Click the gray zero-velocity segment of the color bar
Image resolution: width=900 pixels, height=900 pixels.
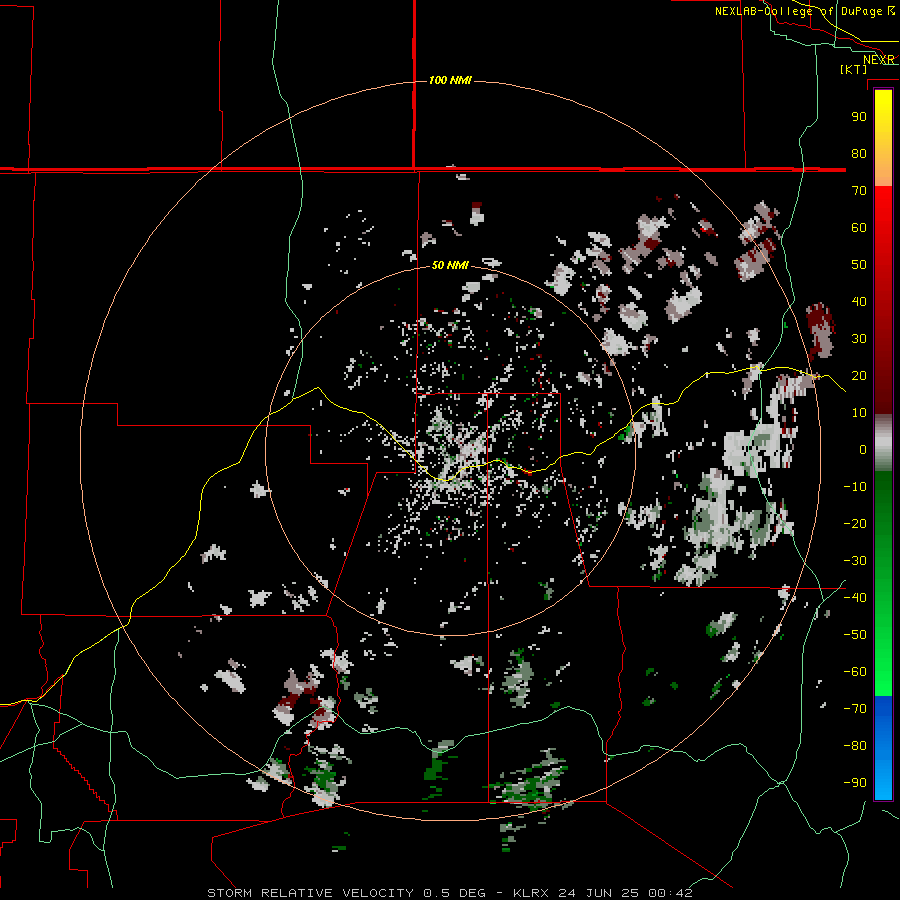tap(883, 443)
